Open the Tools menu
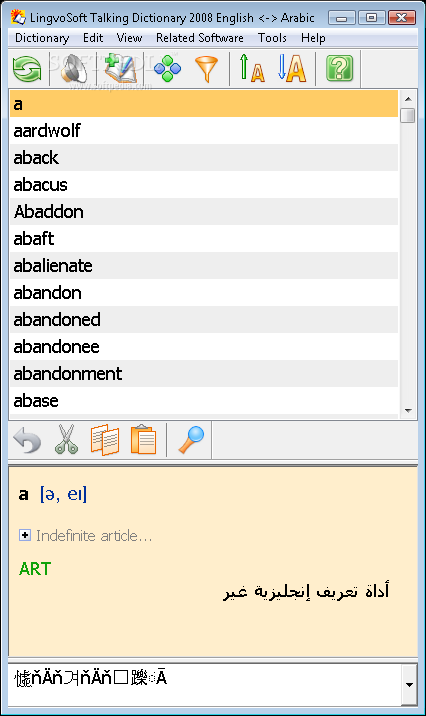The width and height of the screenshot is (426, 716). (x=272, y=38)
